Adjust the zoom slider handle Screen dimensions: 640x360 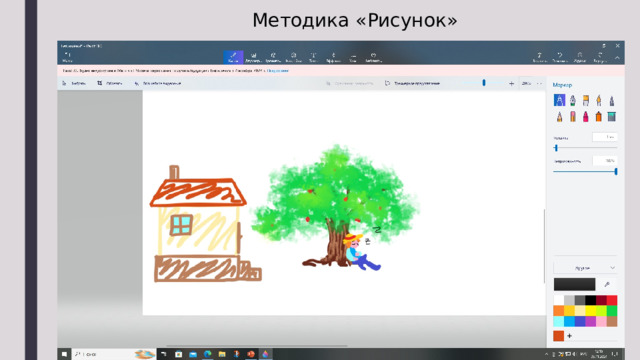tap(484, 83)
